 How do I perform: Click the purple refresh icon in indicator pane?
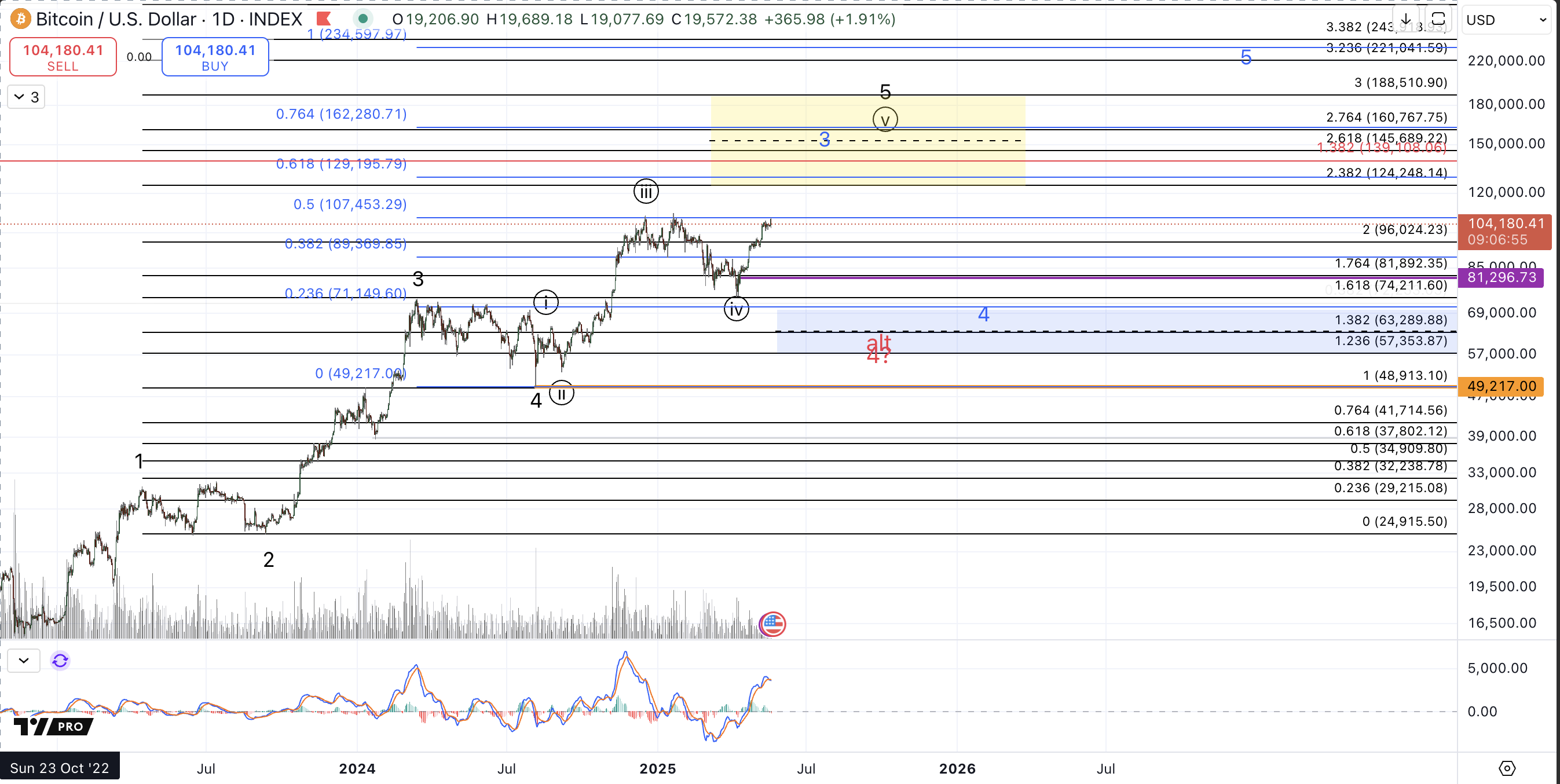pyautogui.click(x=60, y=660)
